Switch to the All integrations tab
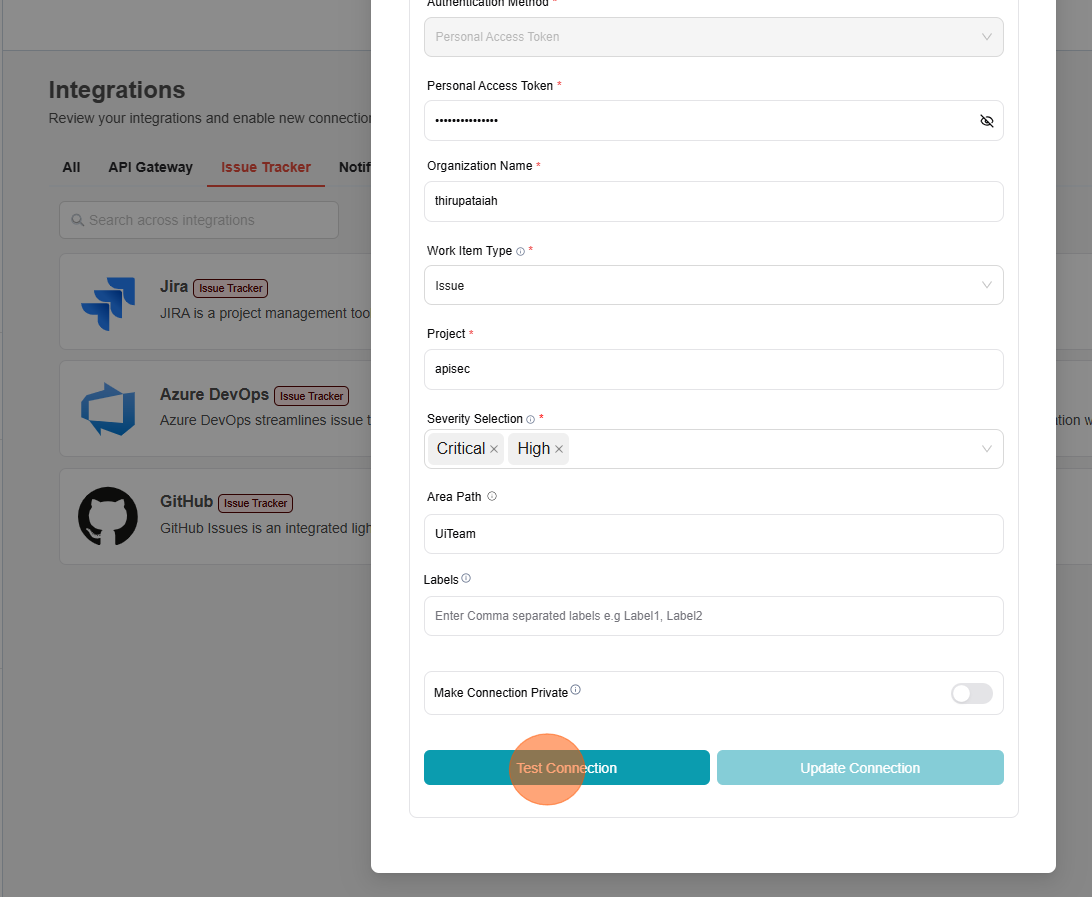This screenshot has height=897, width=1092. coord(71,167)
